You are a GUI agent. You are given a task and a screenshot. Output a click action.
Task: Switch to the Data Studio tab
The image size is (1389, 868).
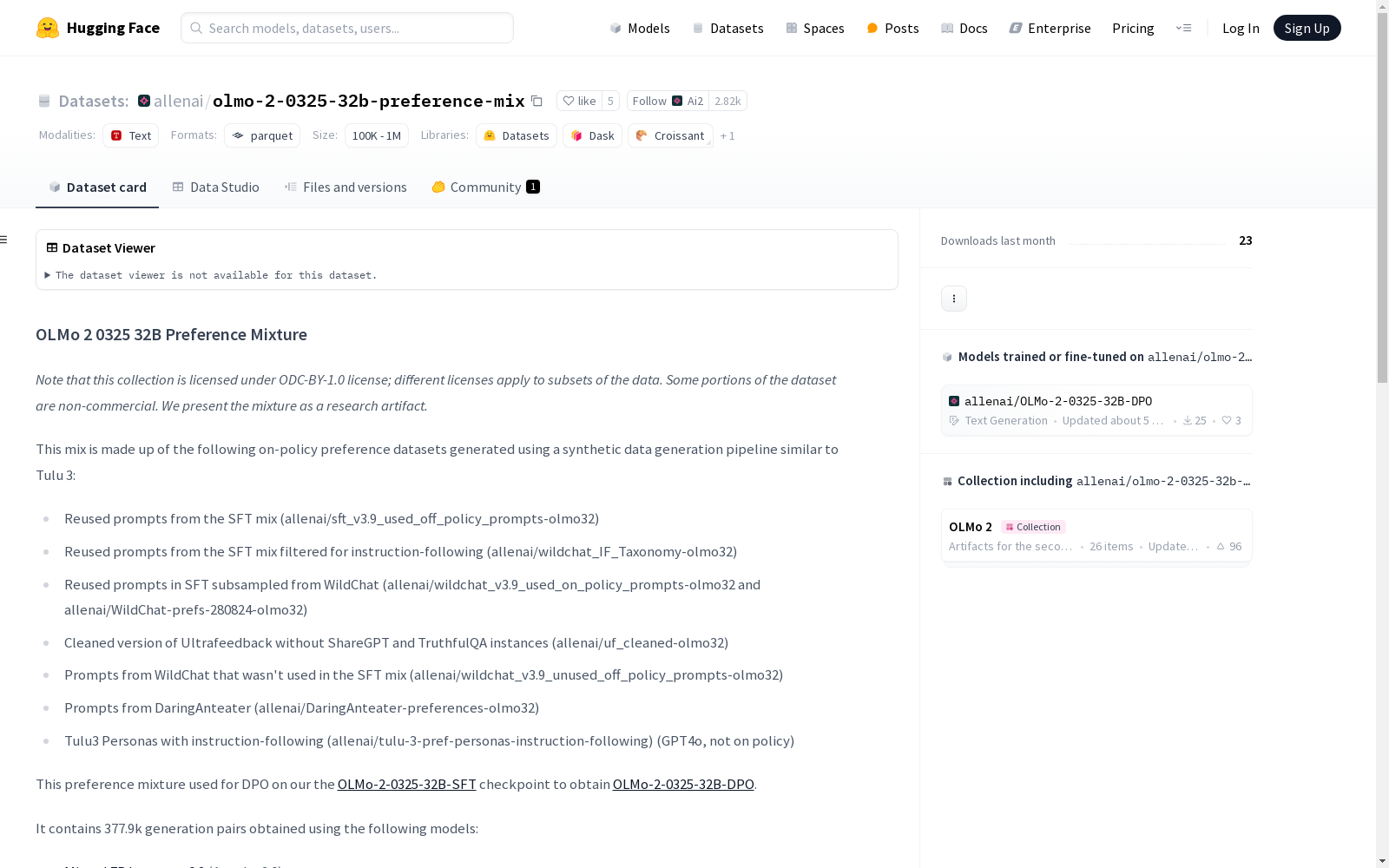(216, 187)
